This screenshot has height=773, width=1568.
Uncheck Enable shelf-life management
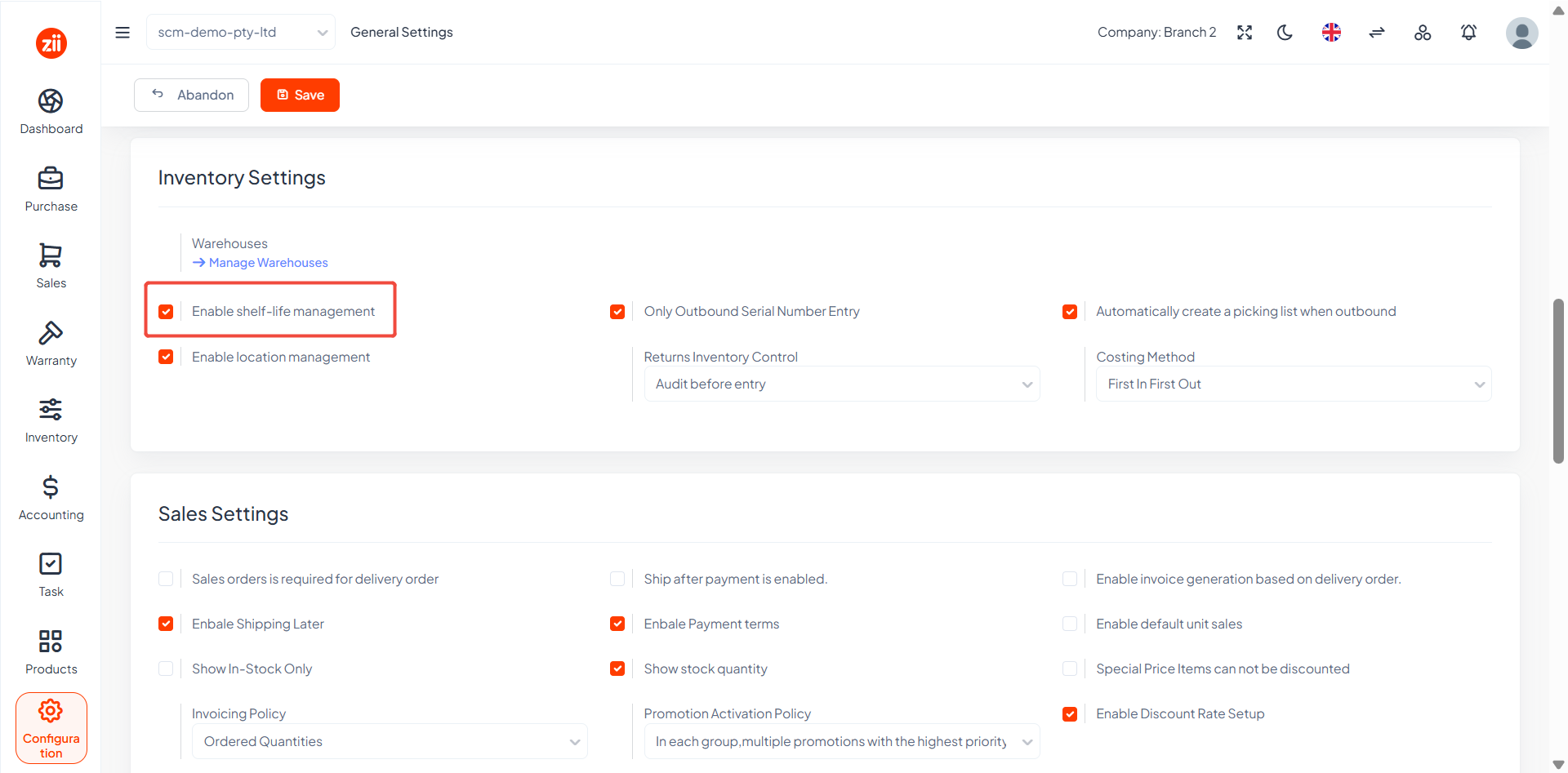point(166,312)
